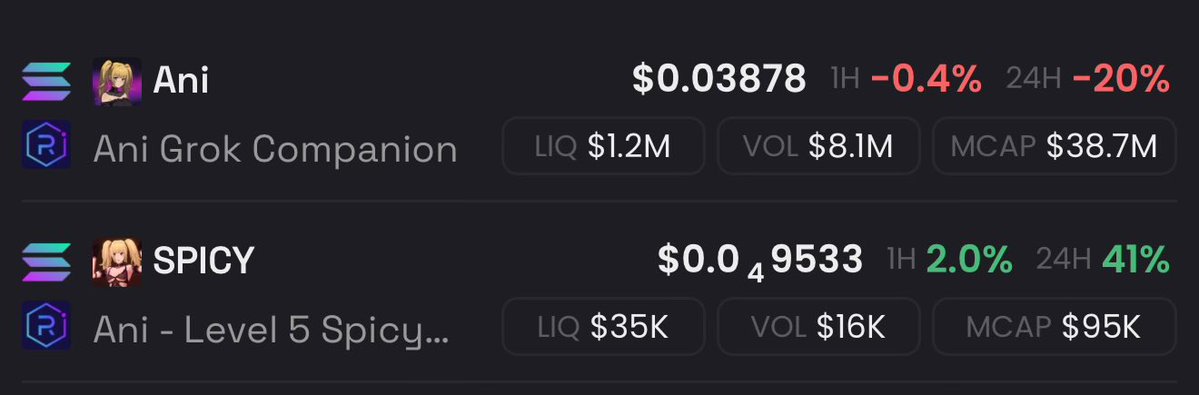Click the VOL $16K badge

click(818, 327)
